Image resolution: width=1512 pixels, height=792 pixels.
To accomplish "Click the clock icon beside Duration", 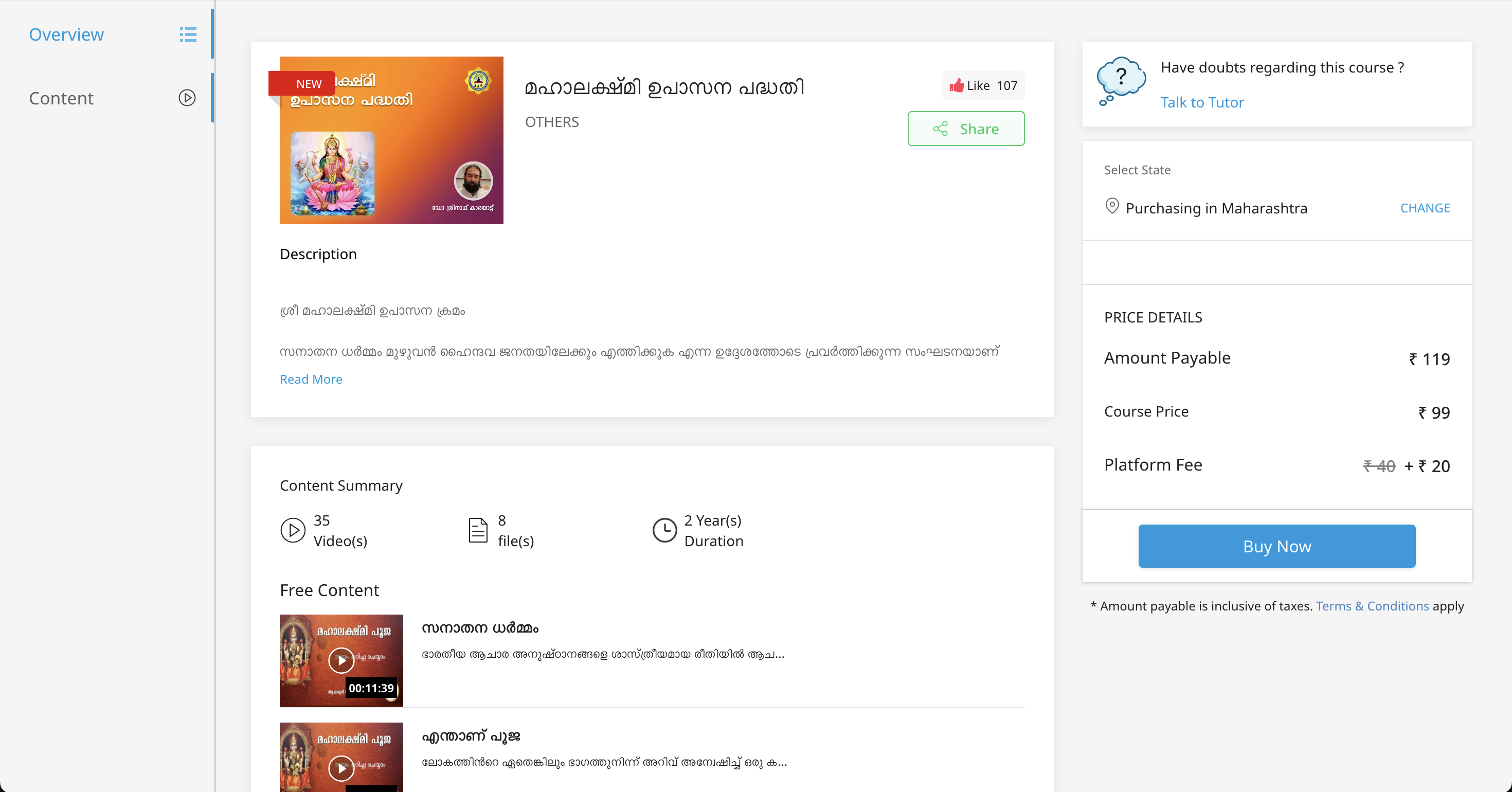I will pos(665,530).
